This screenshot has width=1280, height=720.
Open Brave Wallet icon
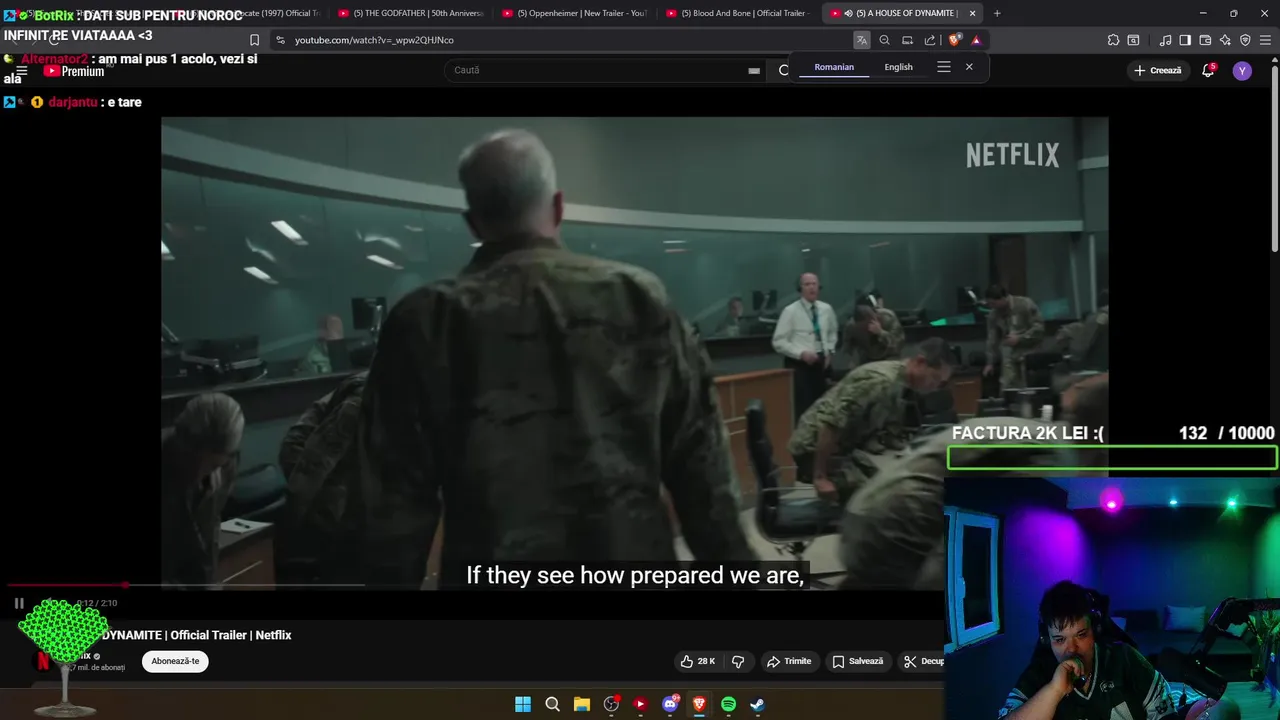(1205, 40)
